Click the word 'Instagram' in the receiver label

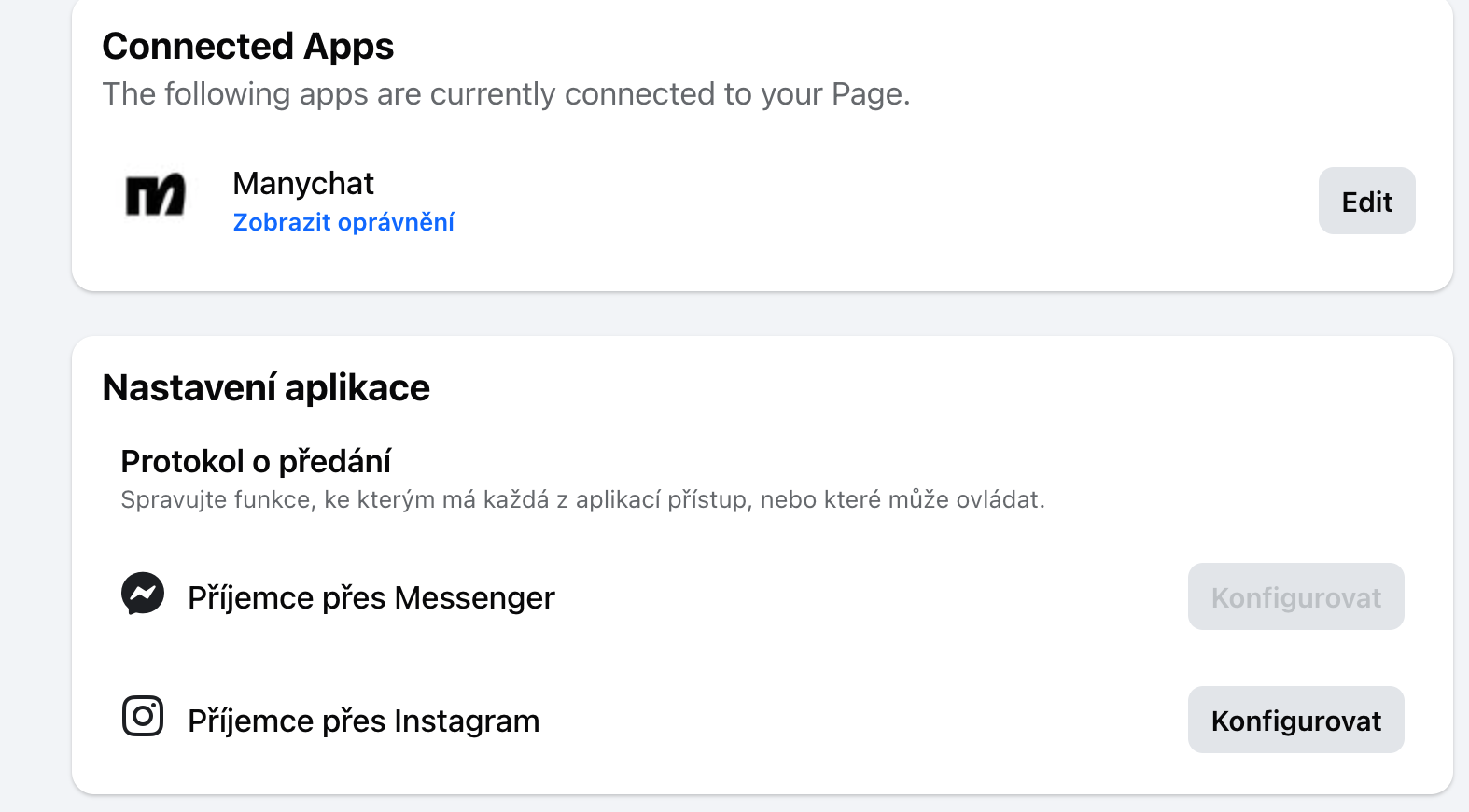[x=467, y=721]
